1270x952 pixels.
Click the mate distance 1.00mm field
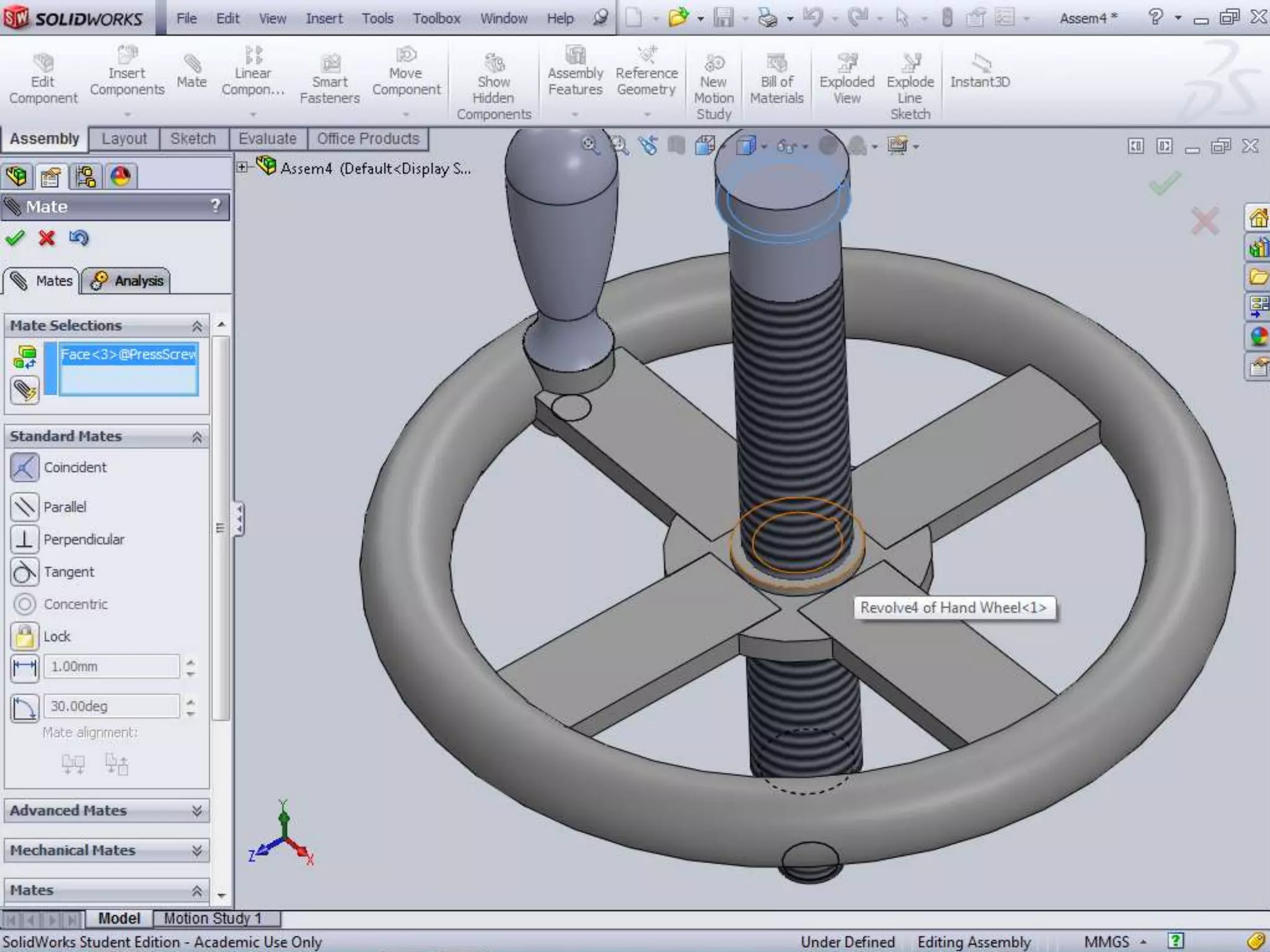coord(112,667)
